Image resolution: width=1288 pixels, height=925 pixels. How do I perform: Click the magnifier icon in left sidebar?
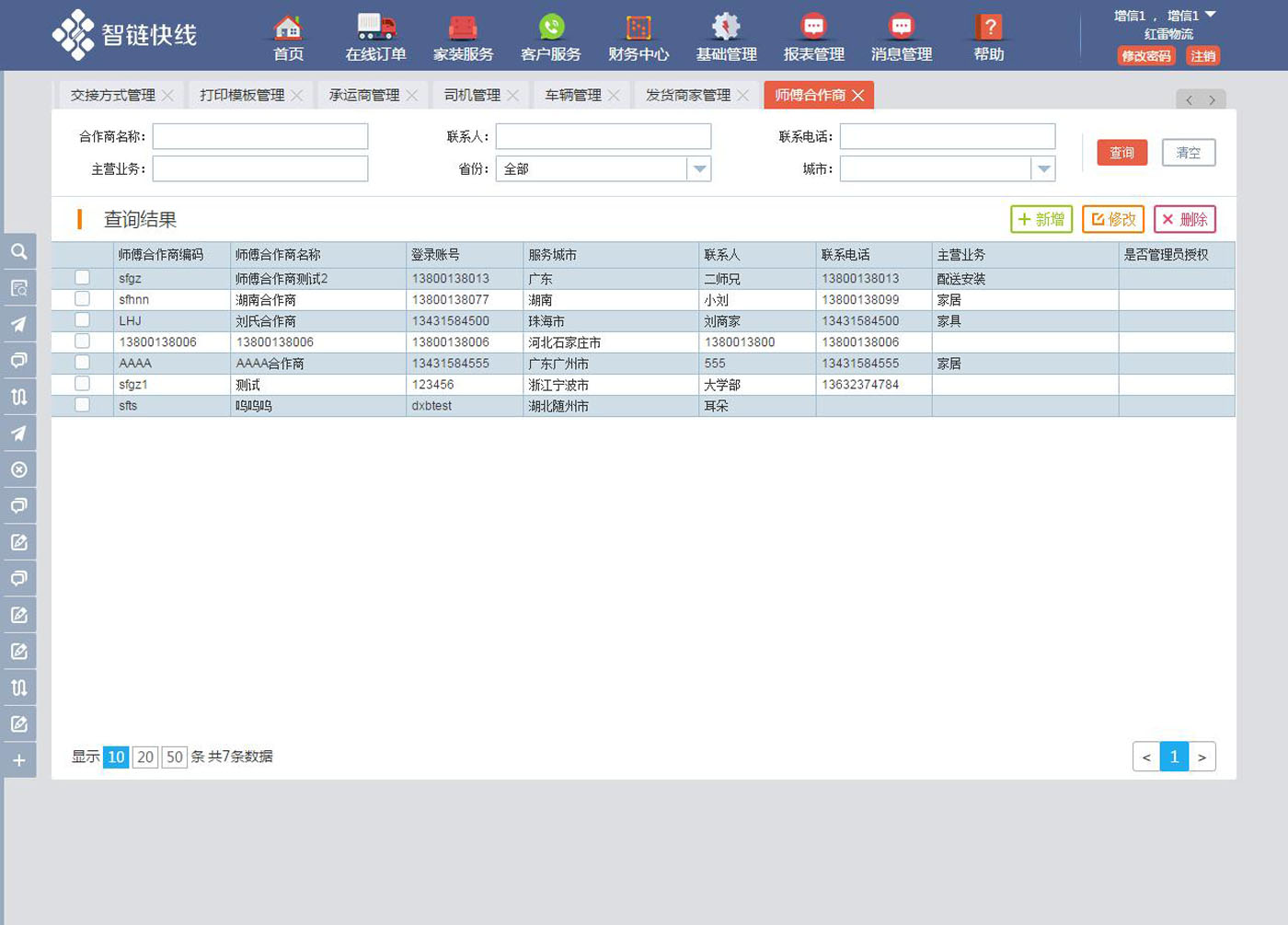point(19,251)
